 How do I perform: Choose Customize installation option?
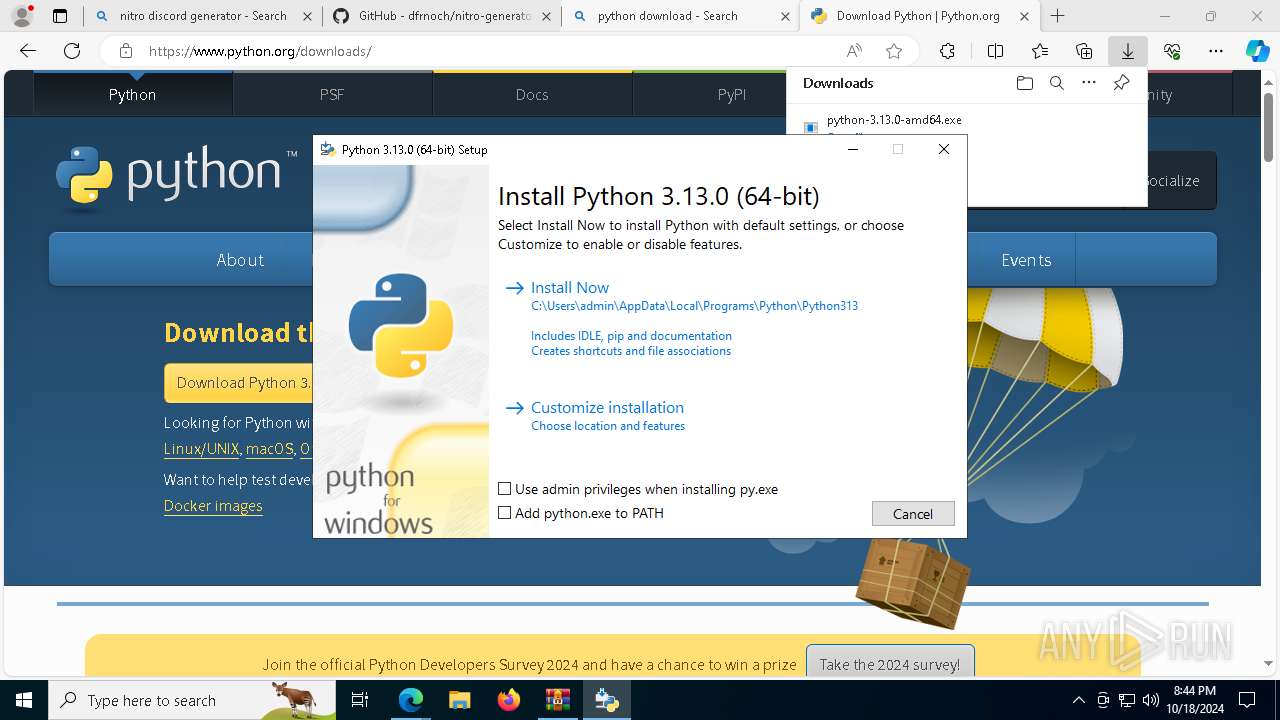[x=607, y=407]
